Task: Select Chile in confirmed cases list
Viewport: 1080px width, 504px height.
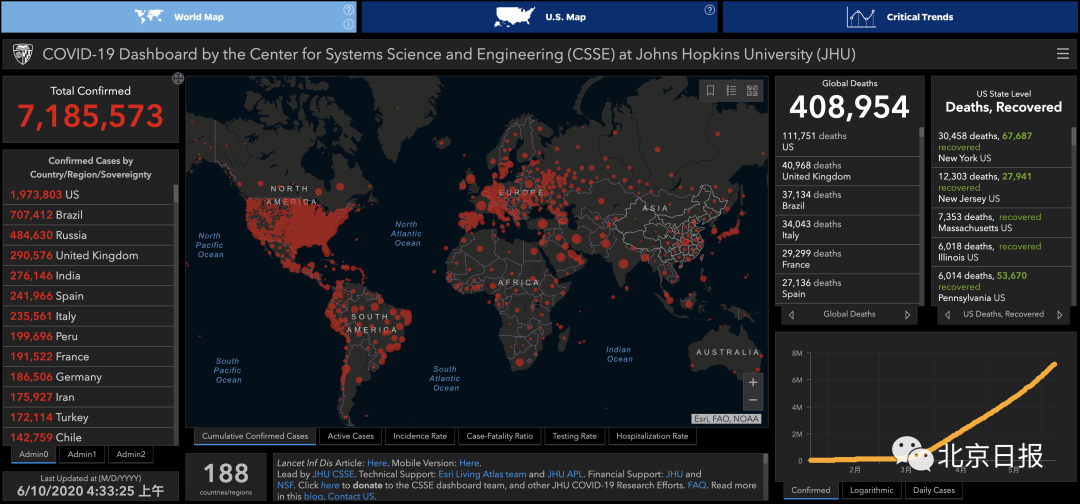Action: 87,437
